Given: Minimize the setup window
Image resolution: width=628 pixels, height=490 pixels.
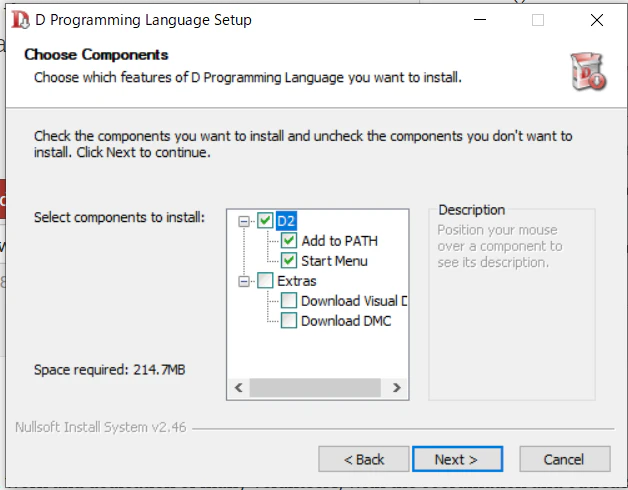Looking at the screenshot, I should click(480, 20).
